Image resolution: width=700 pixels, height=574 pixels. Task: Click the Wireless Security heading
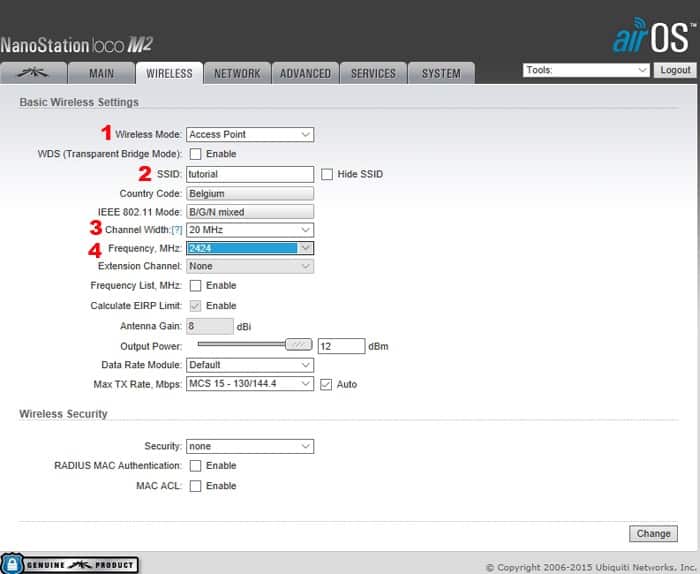63,414
